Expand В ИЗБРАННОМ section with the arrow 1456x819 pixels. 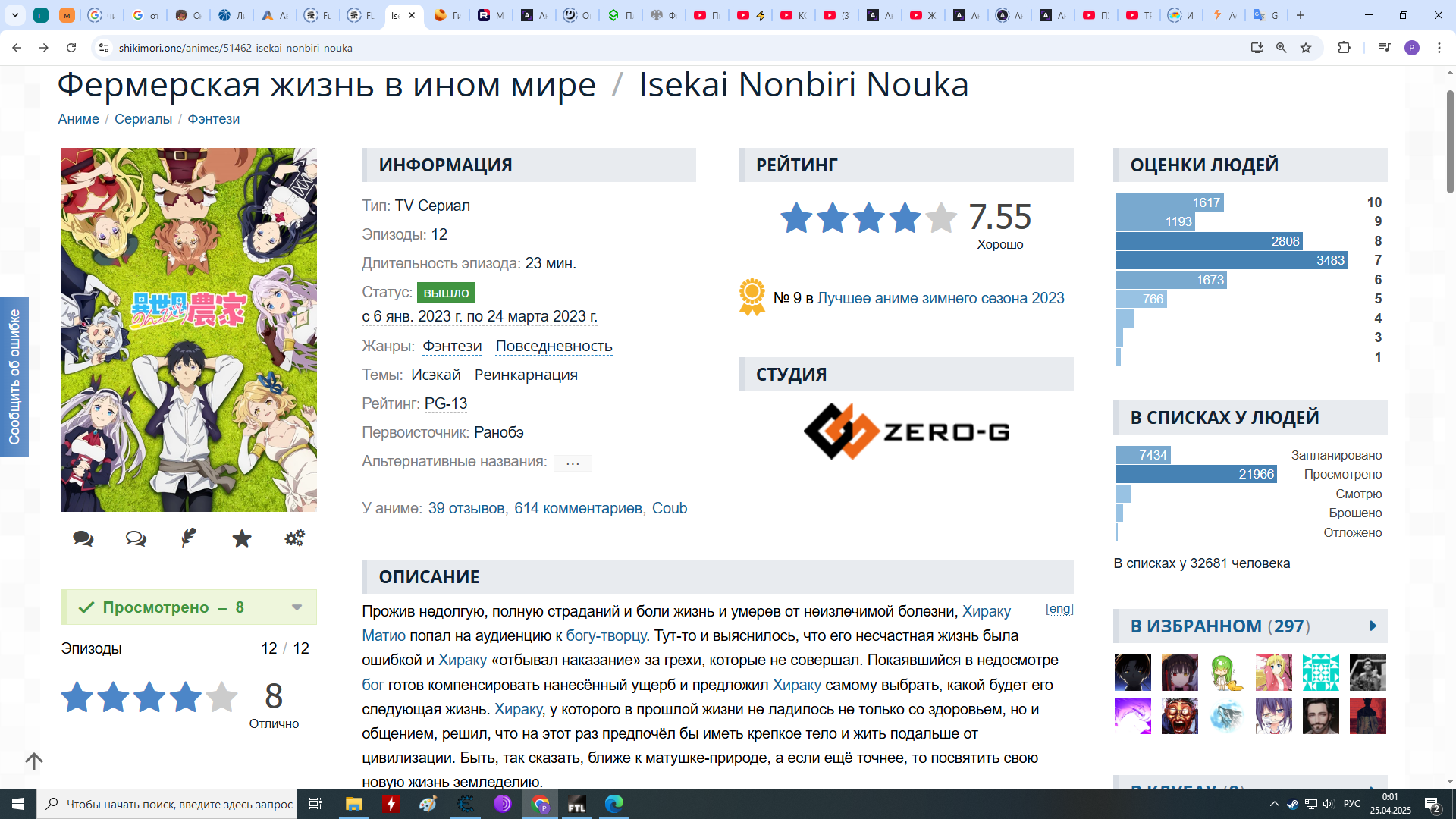click(x=1373, y=626)
